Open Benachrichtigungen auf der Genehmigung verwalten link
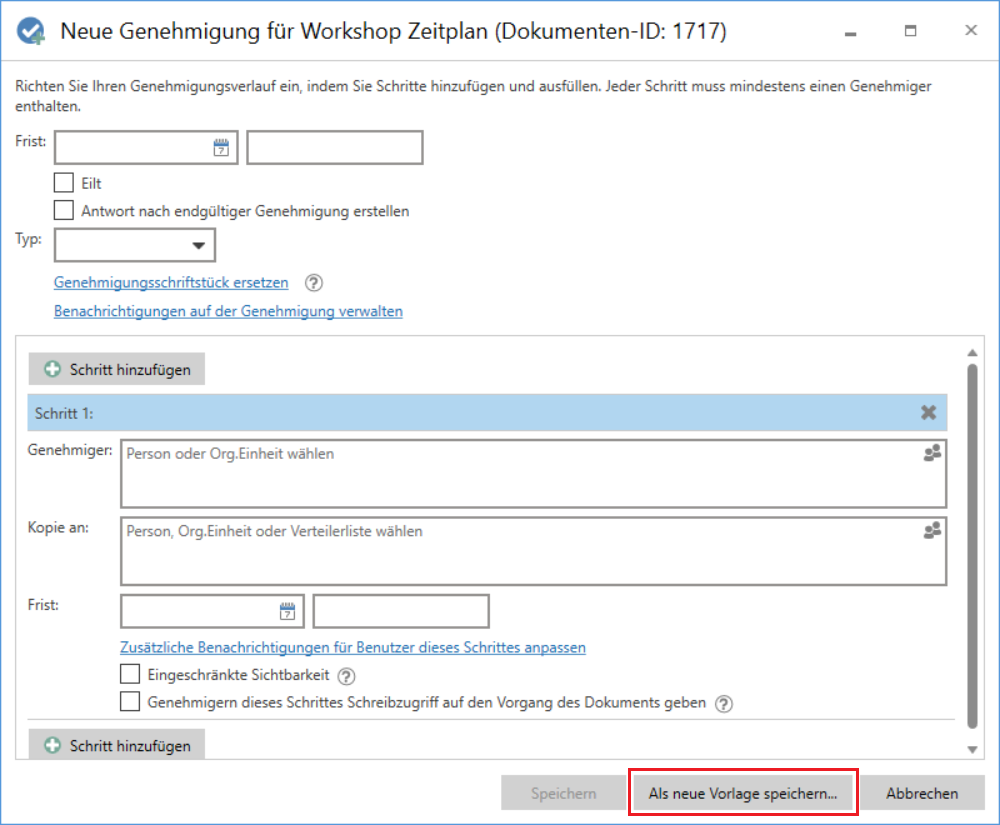This screenshot has width=1000, height=825. point(228,311)
